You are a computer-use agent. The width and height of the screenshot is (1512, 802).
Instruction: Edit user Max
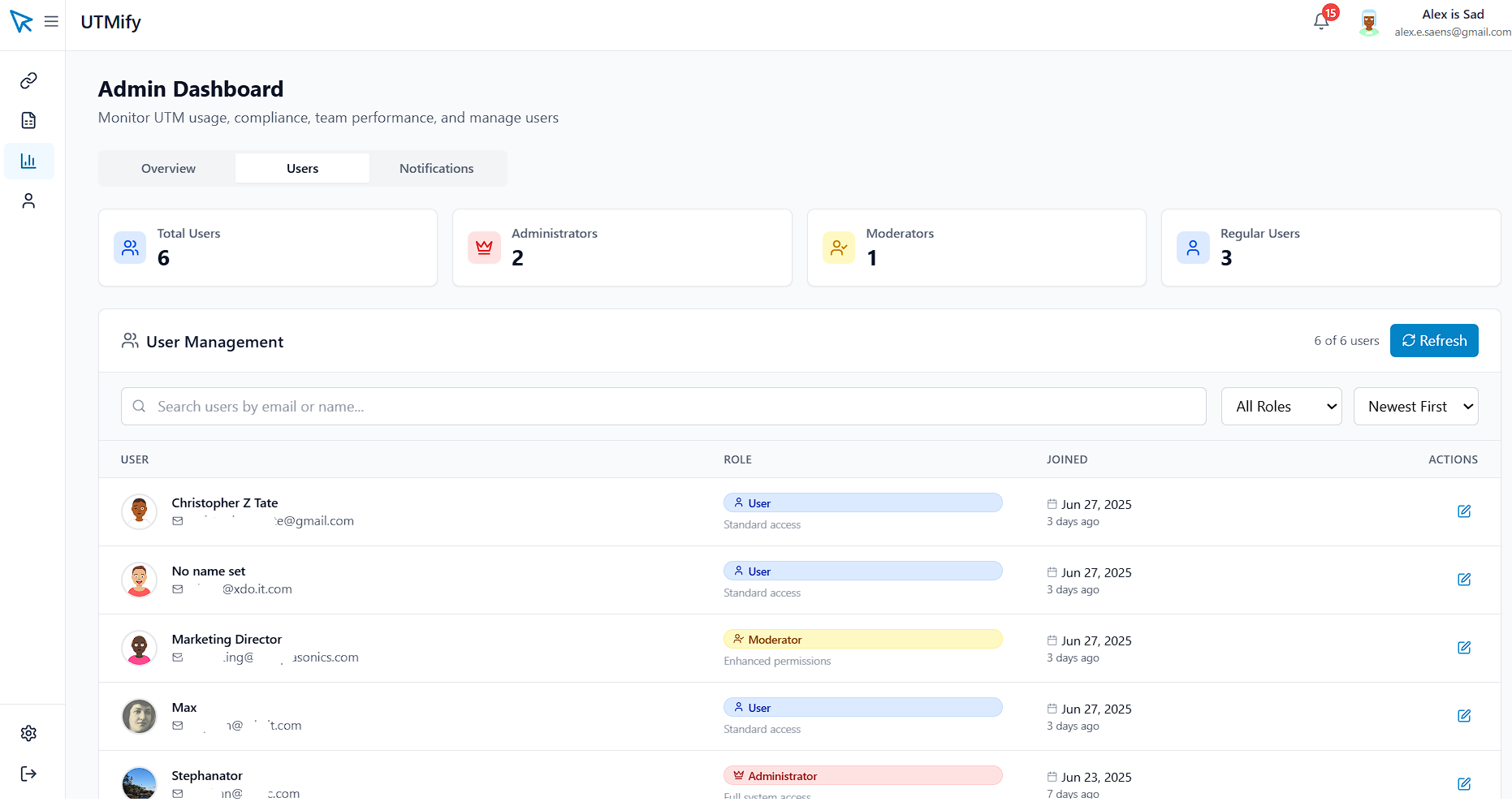[x=1464, y=716]
